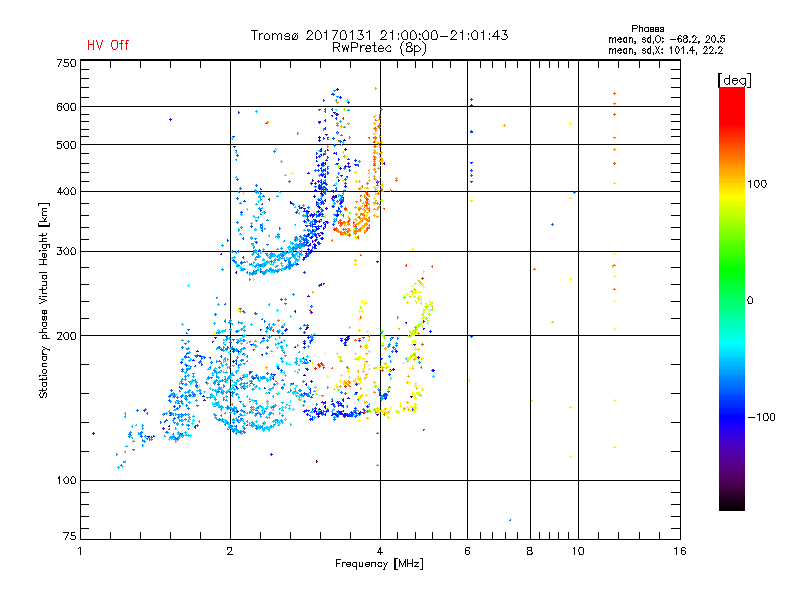Click the y-axis tick label '750'
800x600 pixels.
66,63
